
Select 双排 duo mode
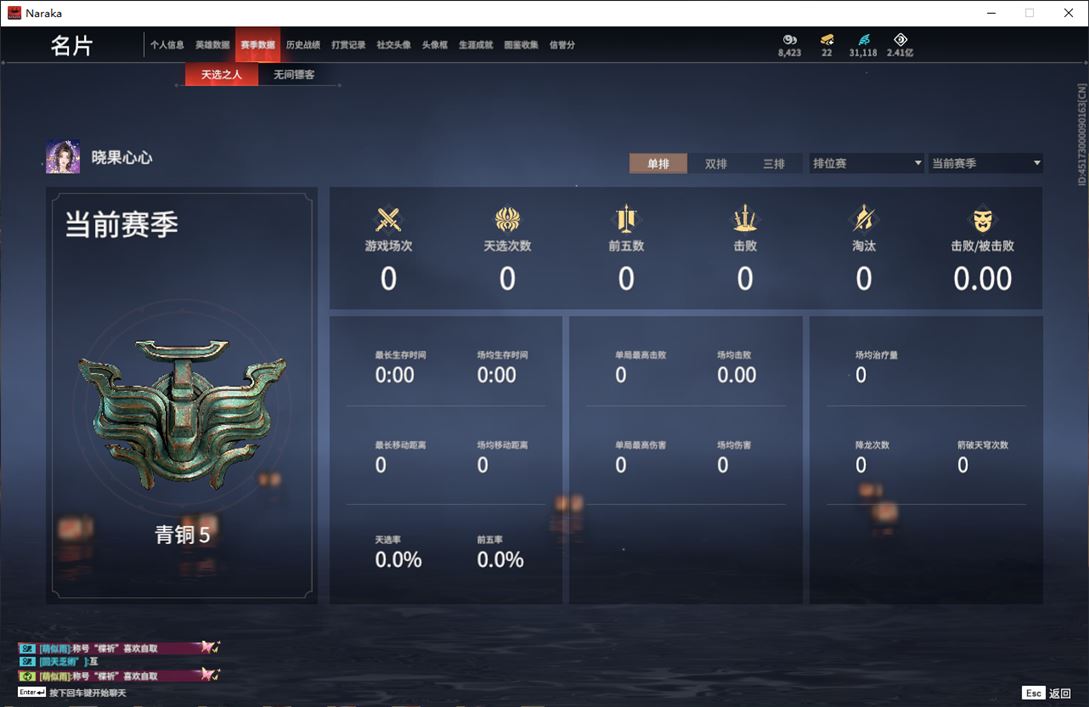click(715, 164)
